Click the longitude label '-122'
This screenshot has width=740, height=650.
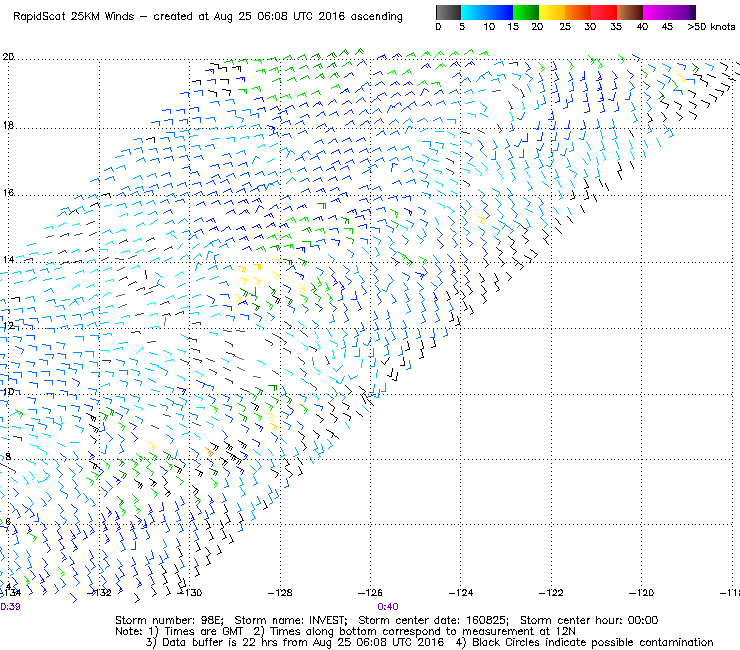(551, 592)
